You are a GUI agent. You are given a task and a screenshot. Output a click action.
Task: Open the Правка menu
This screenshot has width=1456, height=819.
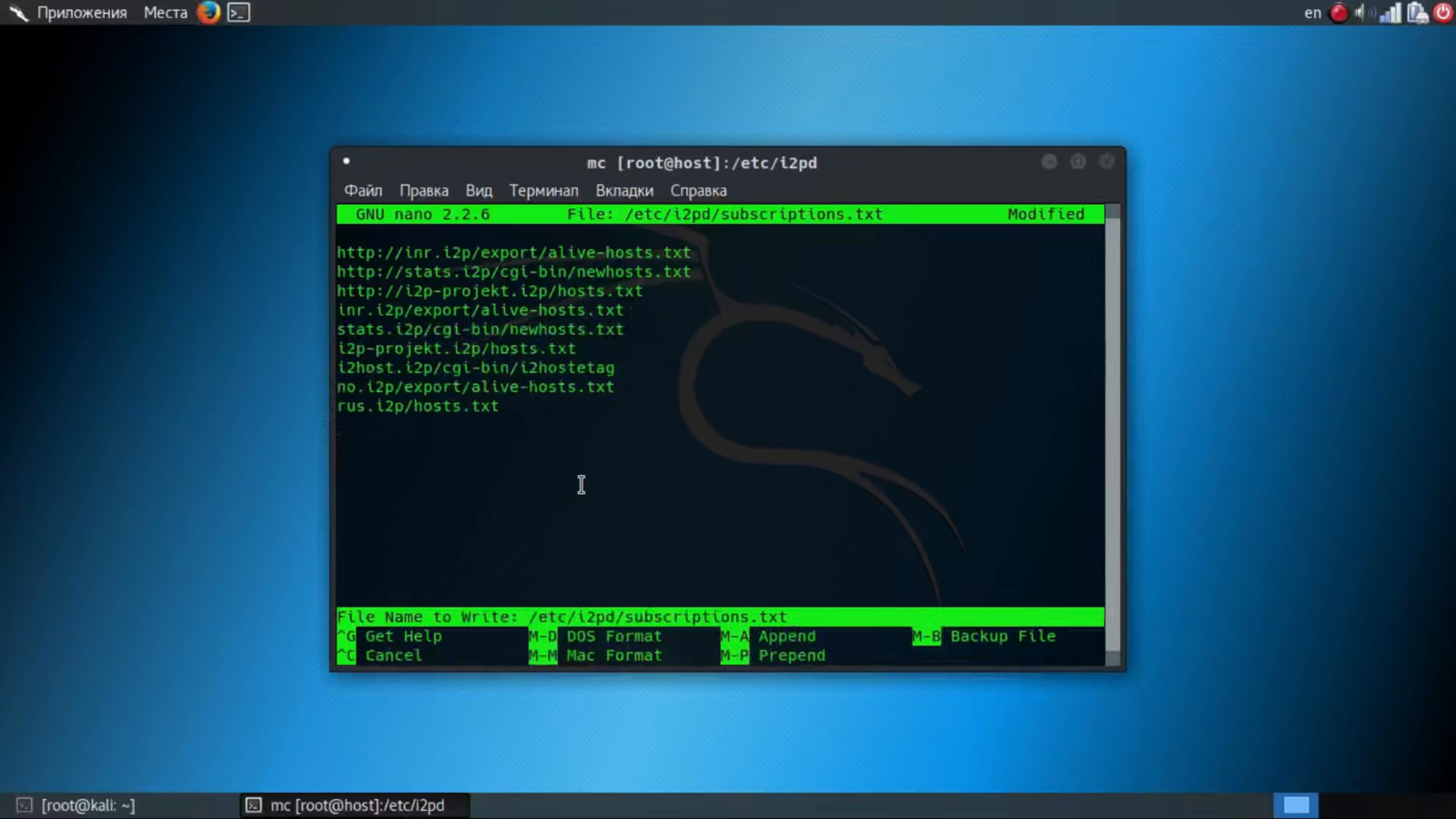point(424,190)
